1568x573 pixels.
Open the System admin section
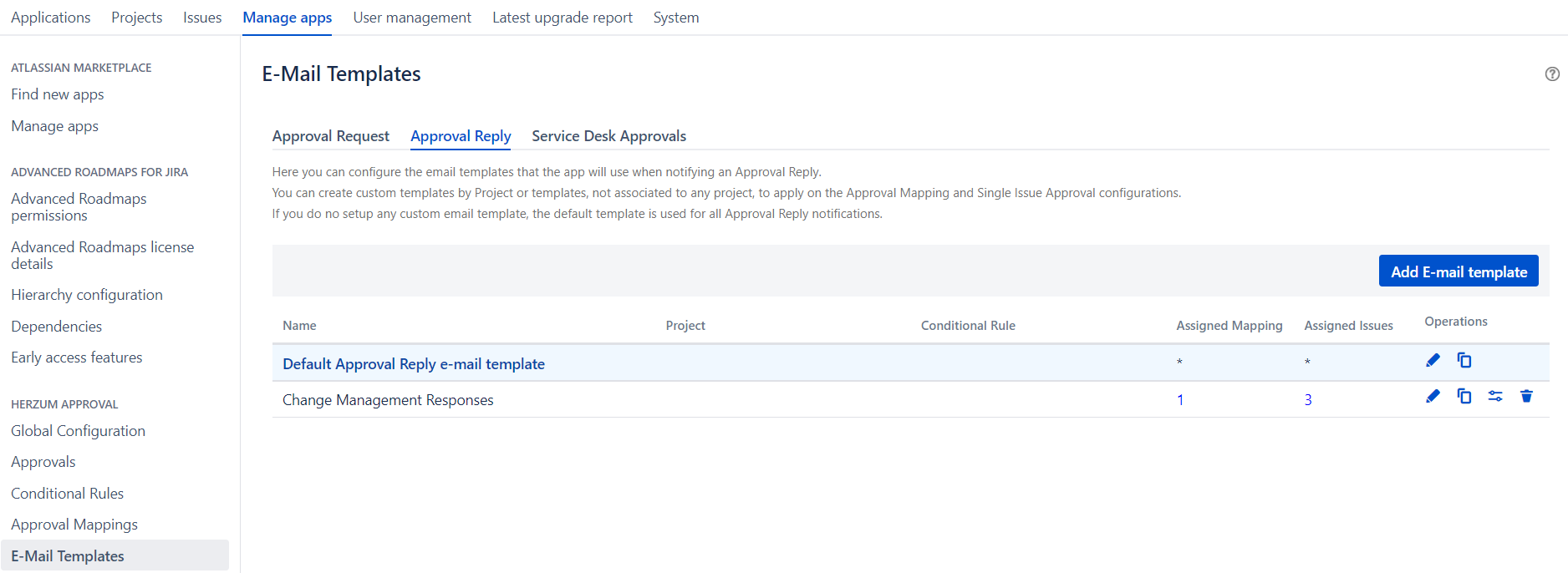[x=676, y=18]
